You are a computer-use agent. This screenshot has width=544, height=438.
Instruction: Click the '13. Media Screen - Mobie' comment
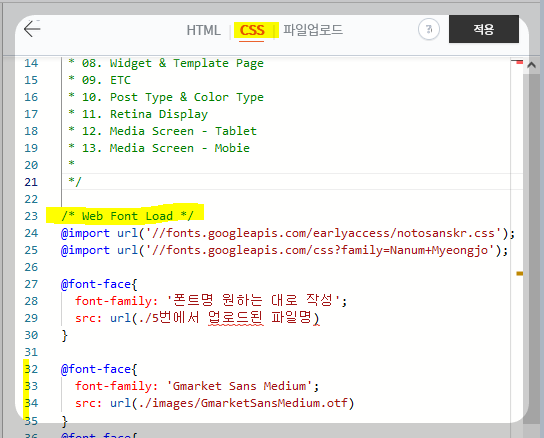(x=159, y=148)
